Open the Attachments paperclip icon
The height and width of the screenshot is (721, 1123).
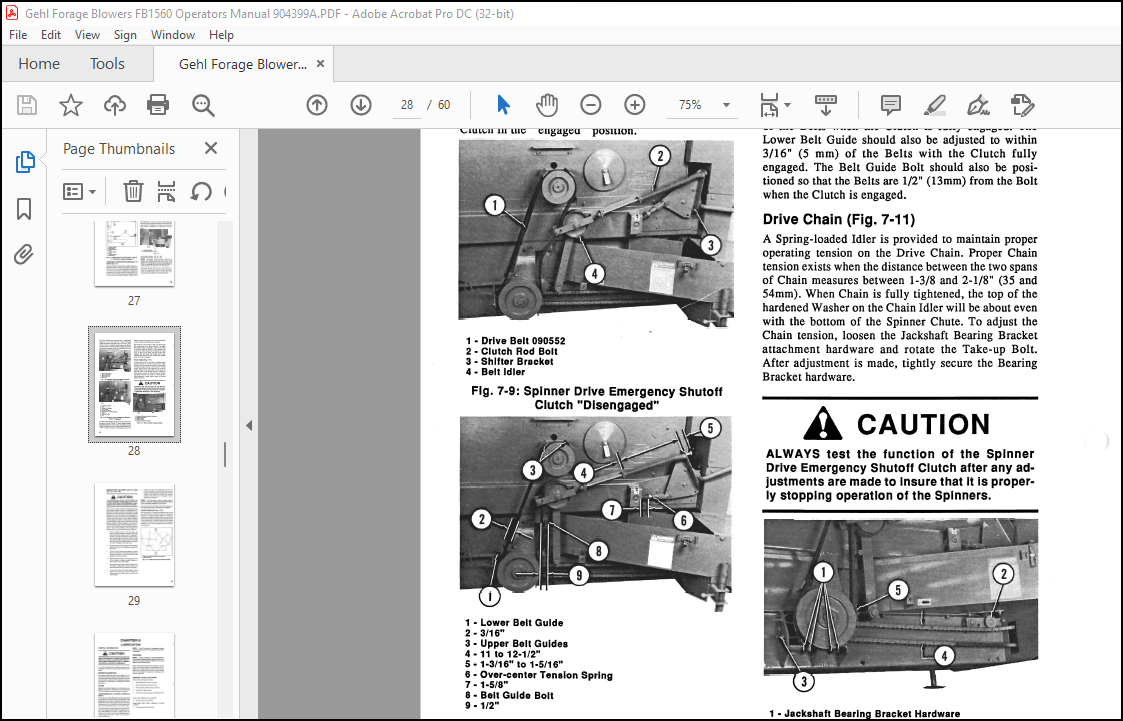click(x=24, y=254)
